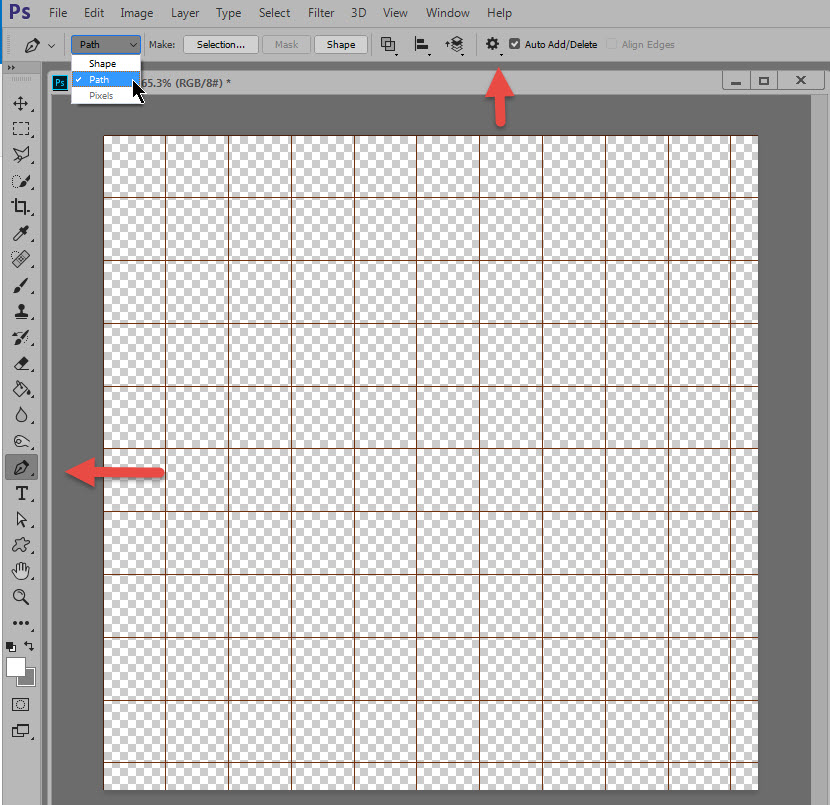Click the Photoshop Ps logo

coord(20,12)
